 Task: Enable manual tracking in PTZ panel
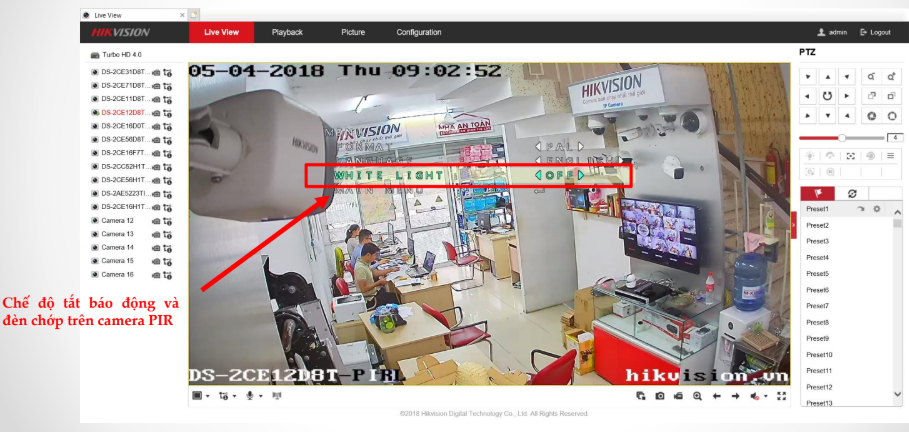[x=810, y=172]
